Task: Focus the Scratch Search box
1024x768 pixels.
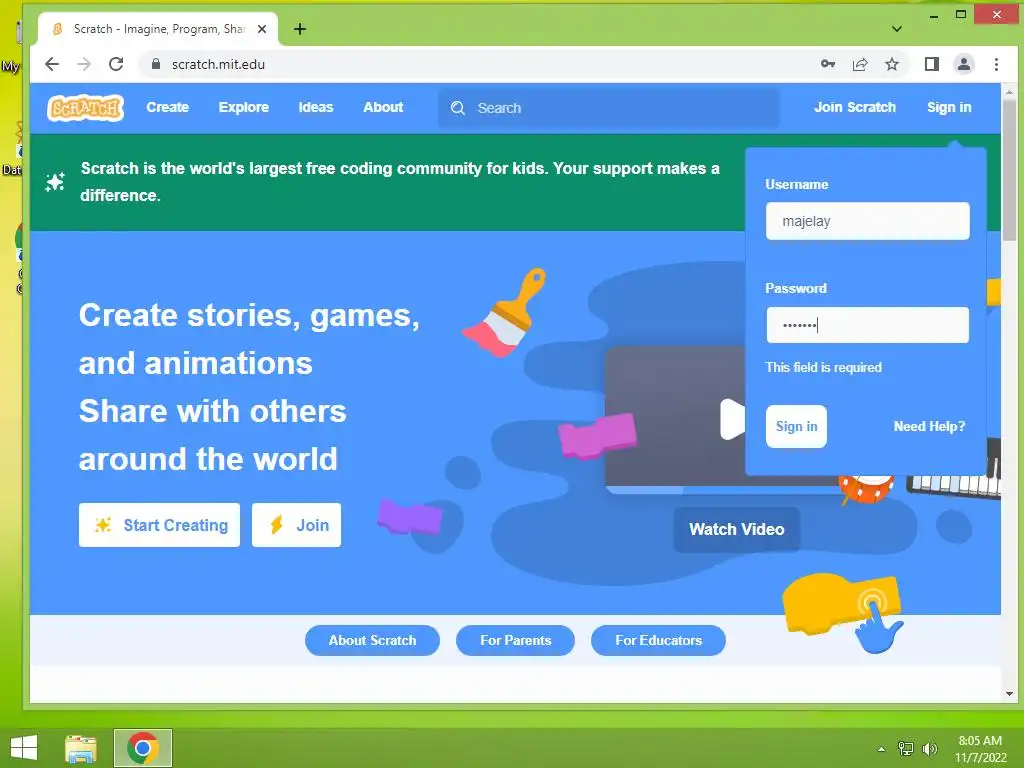Action: 609,108
